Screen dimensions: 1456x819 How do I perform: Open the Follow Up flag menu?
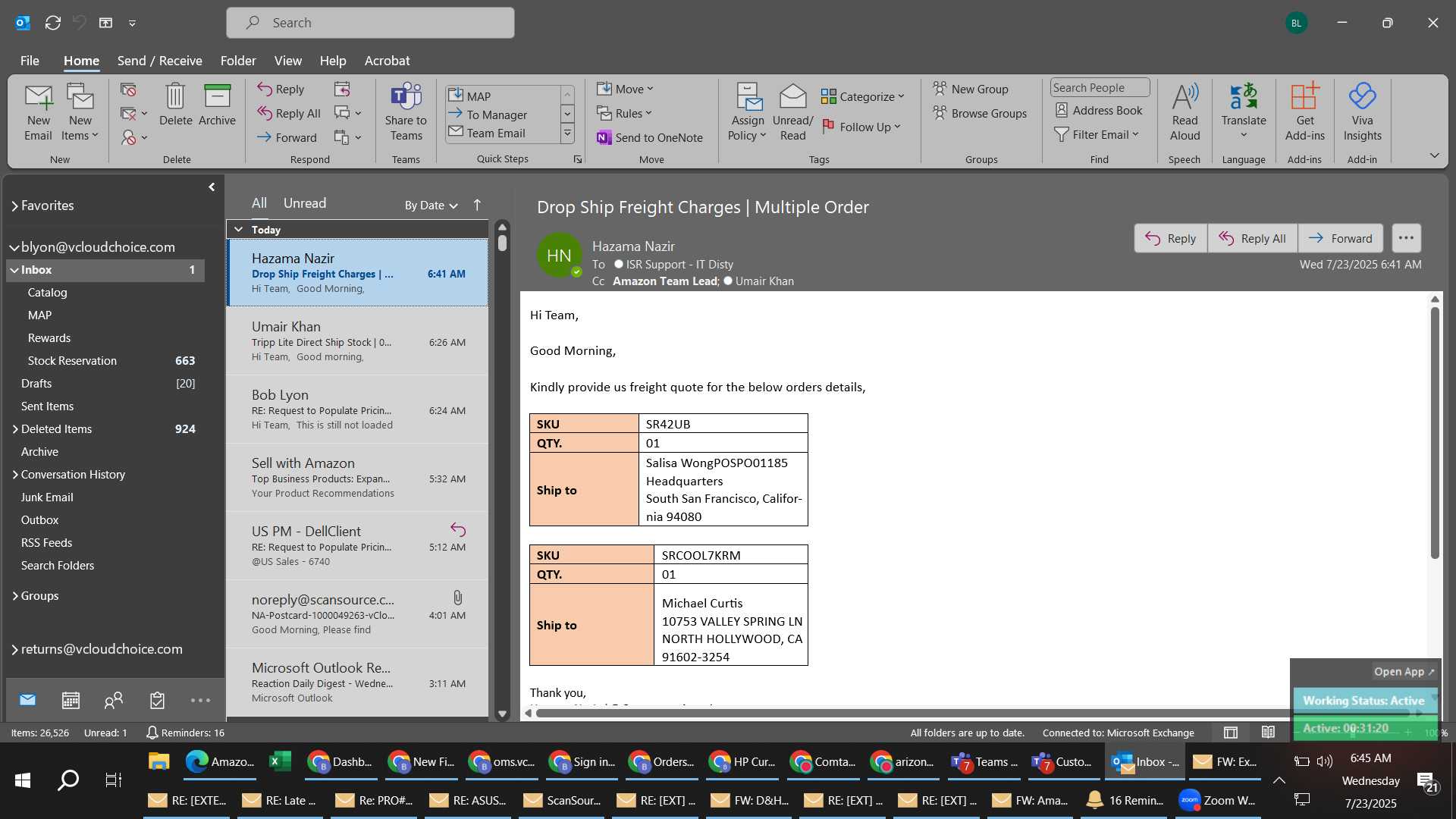(861, 127)
